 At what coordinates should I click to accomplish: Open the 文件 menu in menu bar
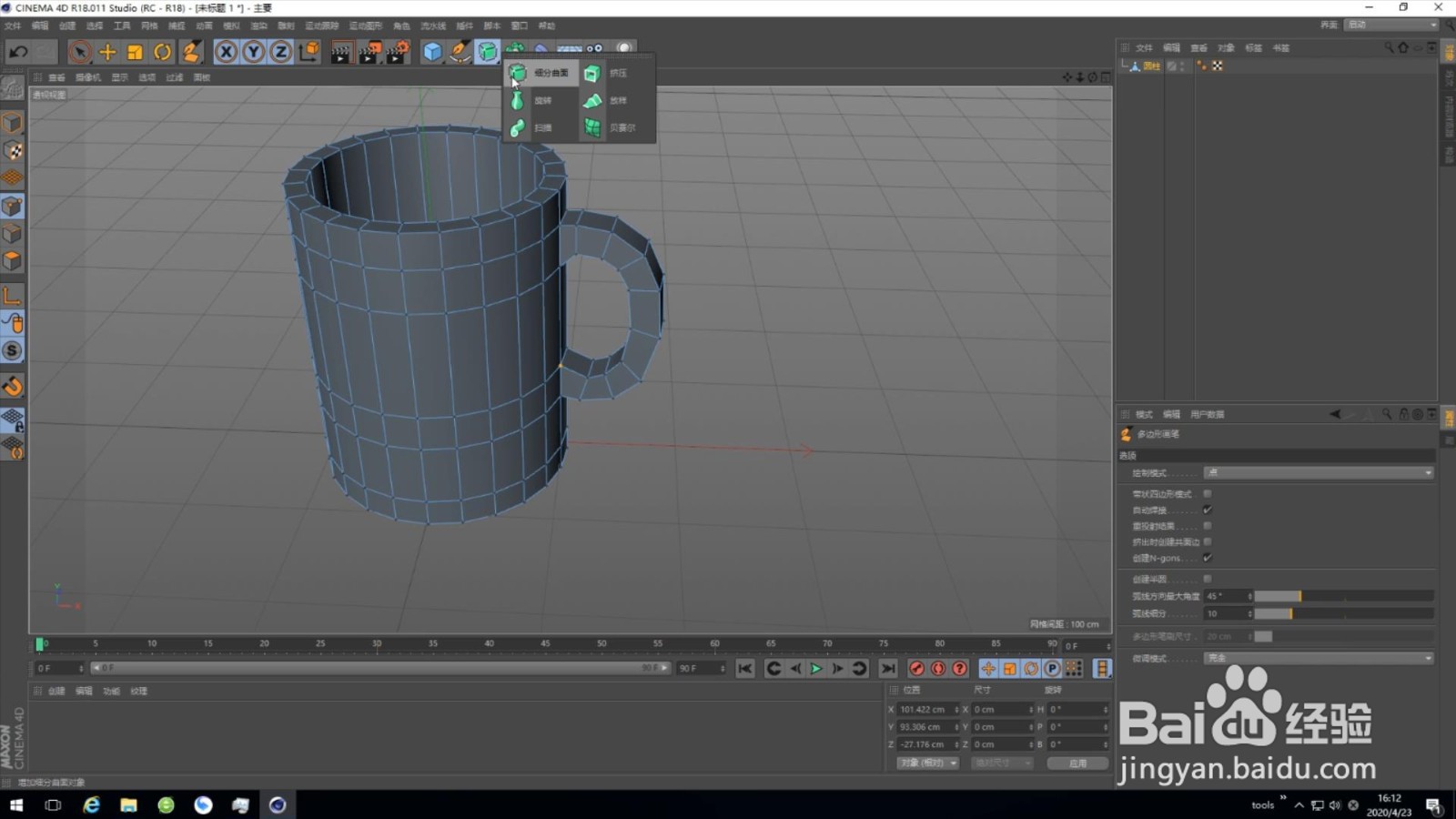tap(13, 25)
